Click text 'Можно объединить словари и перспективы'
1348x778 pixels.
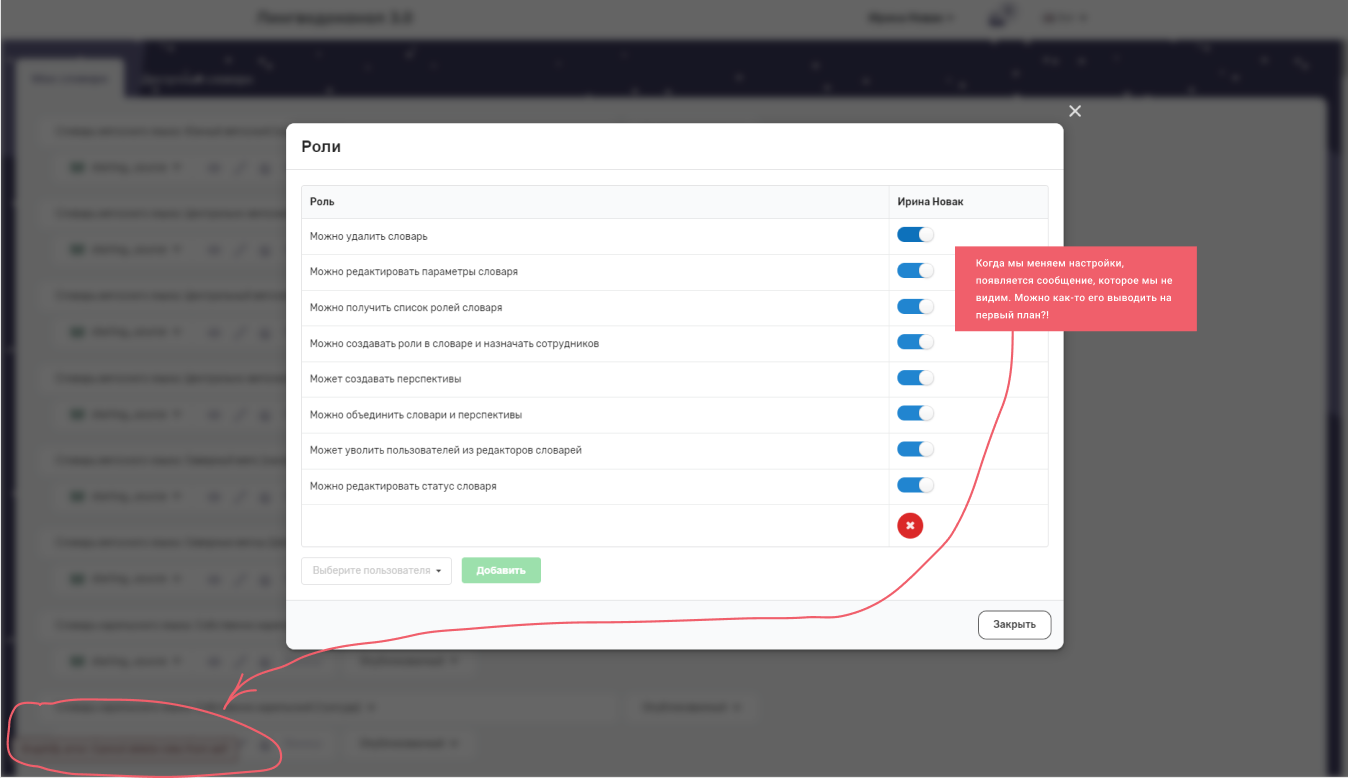coord(416,415)
